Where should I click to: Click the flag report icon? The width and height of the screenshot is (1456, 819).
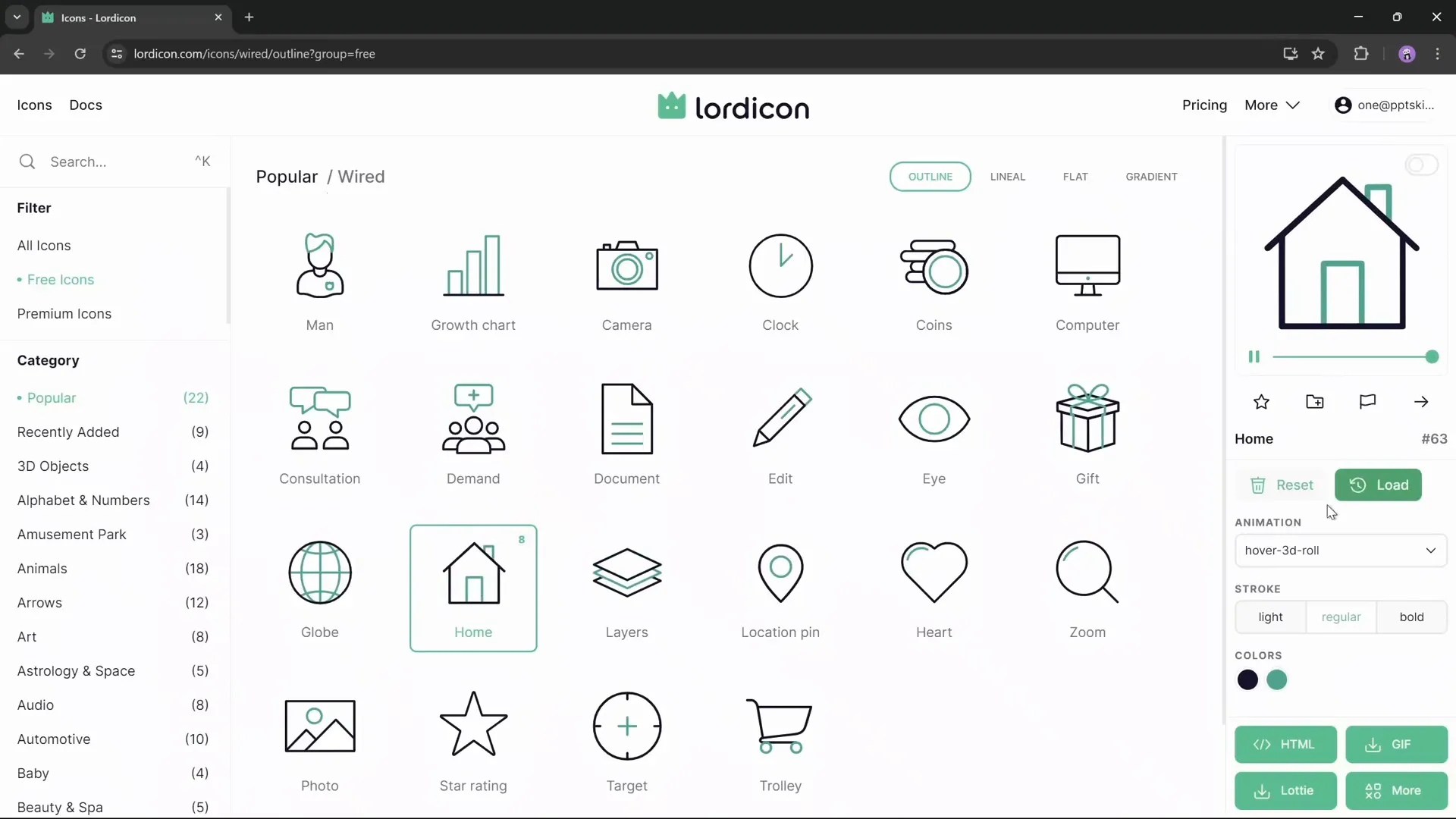(1367, 402)
